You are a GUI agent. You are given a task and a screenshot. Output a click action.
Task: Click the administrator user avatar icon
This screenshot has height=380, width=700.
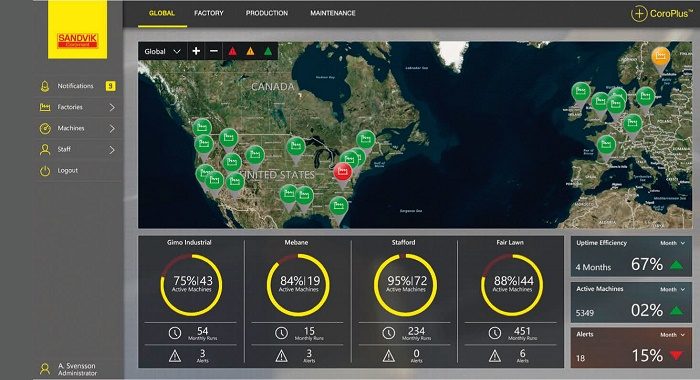(45, 369)
